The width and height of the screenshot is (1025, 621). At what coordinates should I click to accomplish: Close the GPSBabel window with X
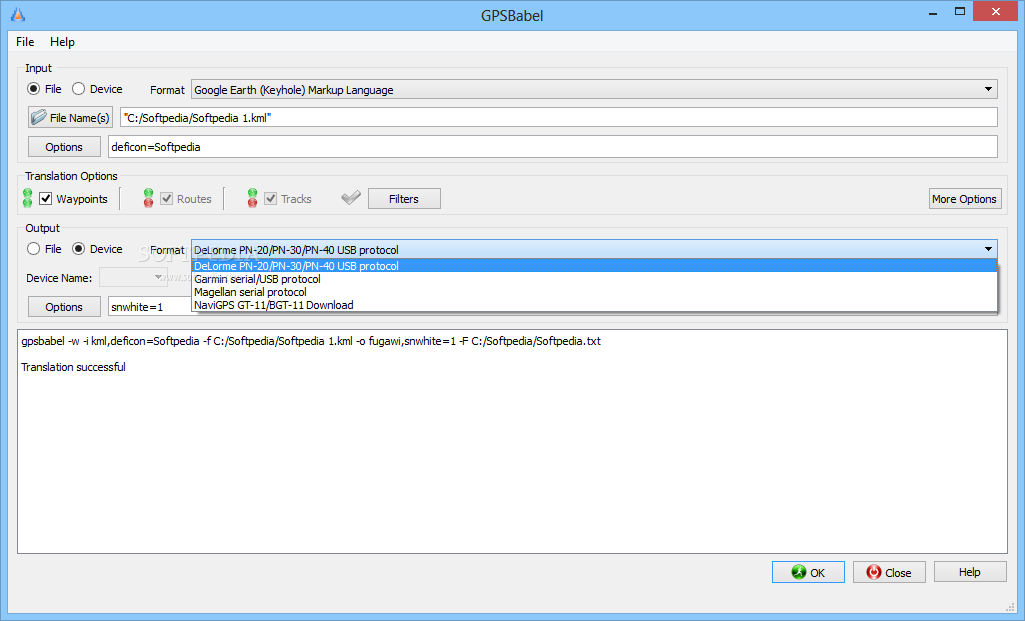tap(996, 12)
